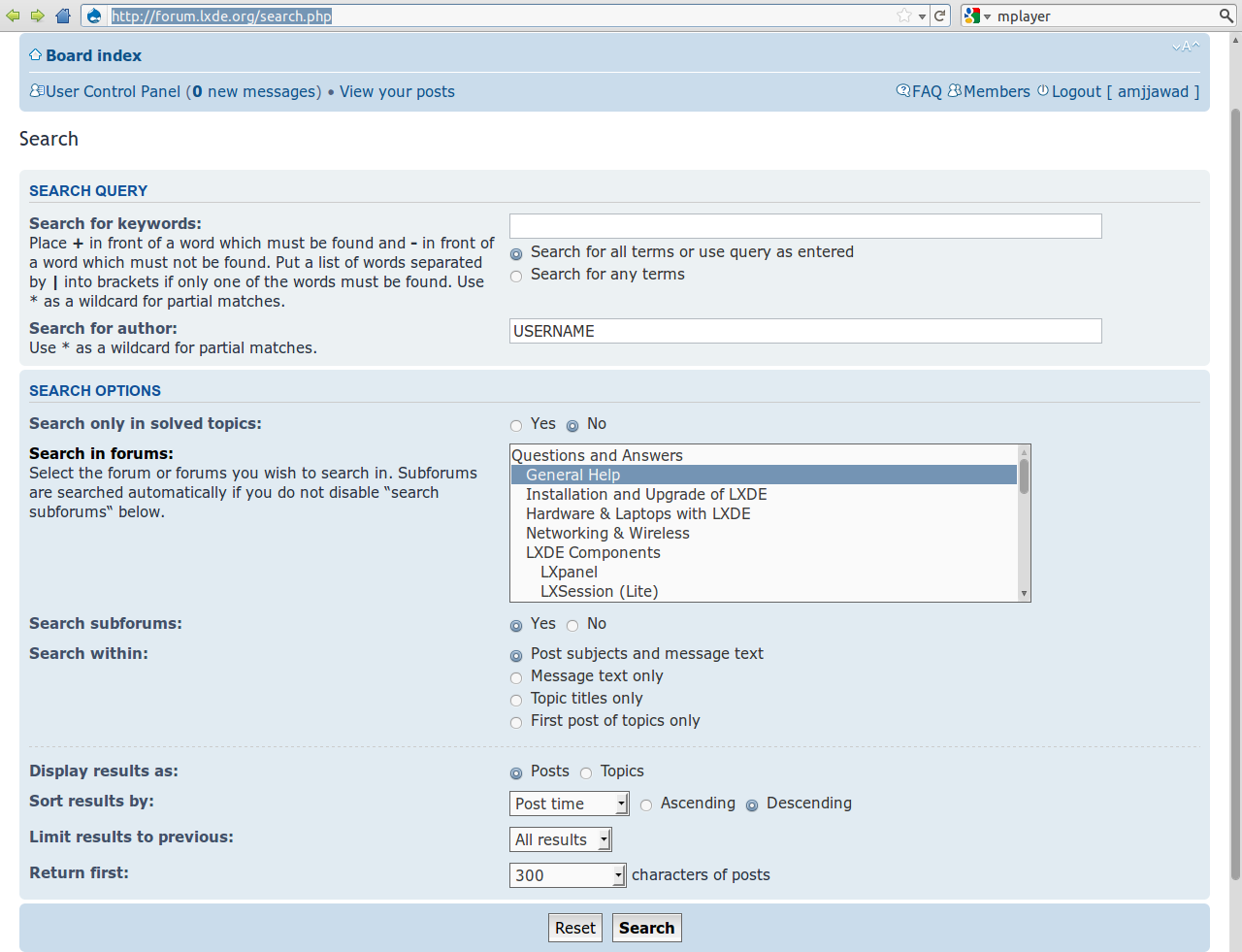1242x952 pixels.
Task: Select Hardware & Laptops with LXDE forum
Action: 764,513
